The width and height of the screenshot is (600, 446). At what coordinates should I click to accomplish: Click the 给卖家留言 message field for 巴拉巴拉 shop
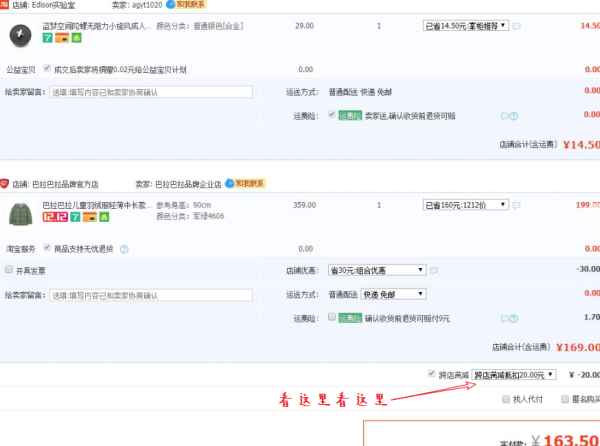point(151,295)
